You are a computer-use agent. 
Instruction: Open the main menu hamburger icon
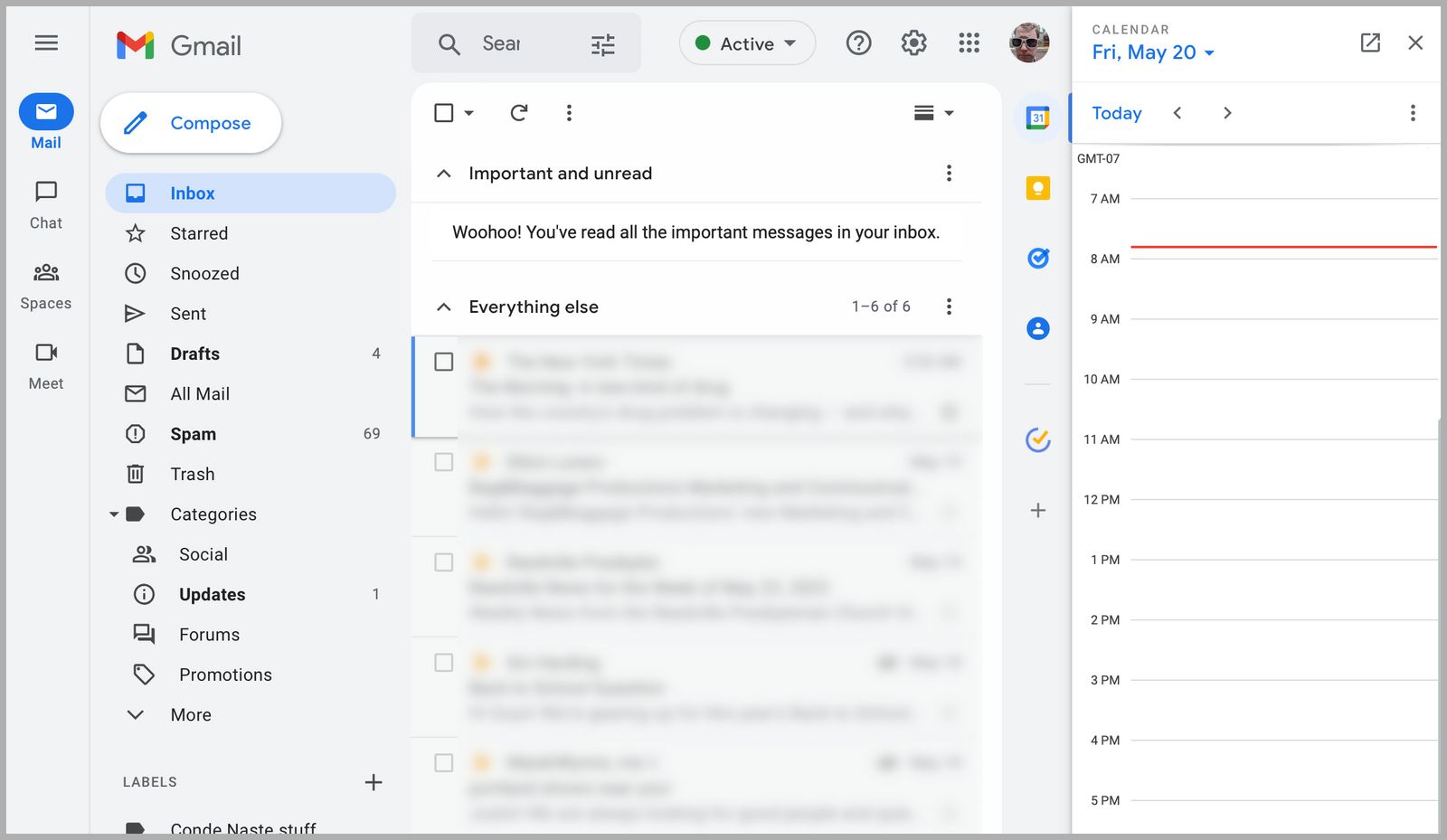(x=46, y=42)
